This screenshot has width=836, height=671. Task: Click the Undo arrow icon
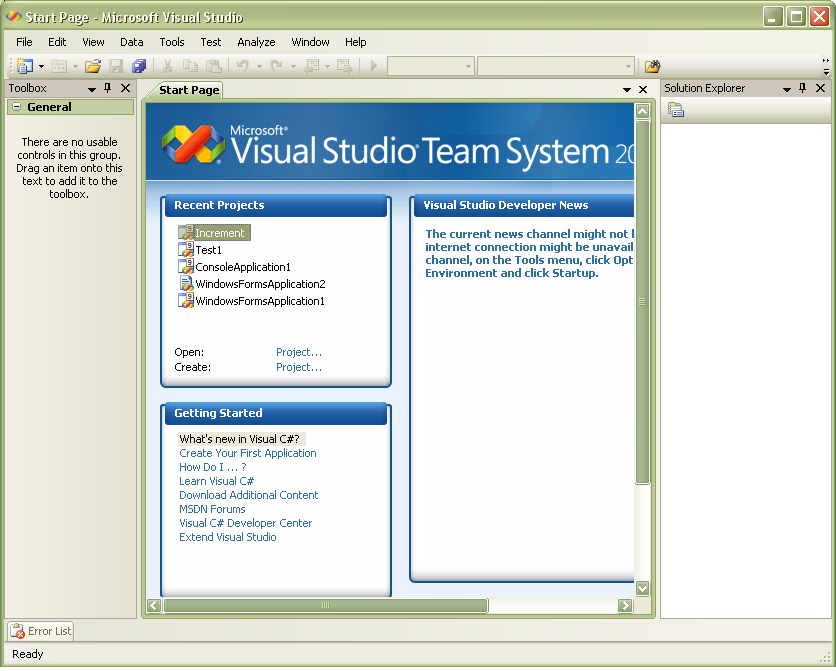pyautogui.click(x=243, y=66)
